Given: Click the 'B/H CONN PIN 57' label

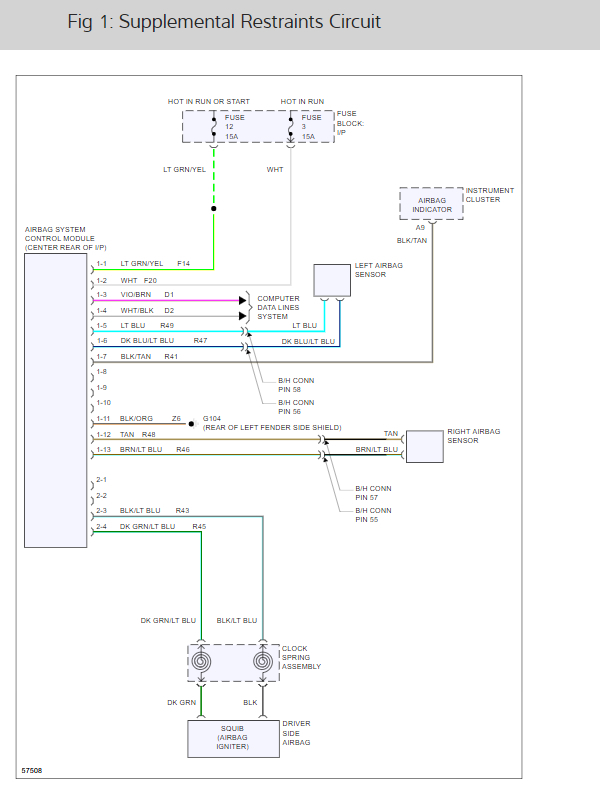Looking at the screenshot, I should 374,493.
